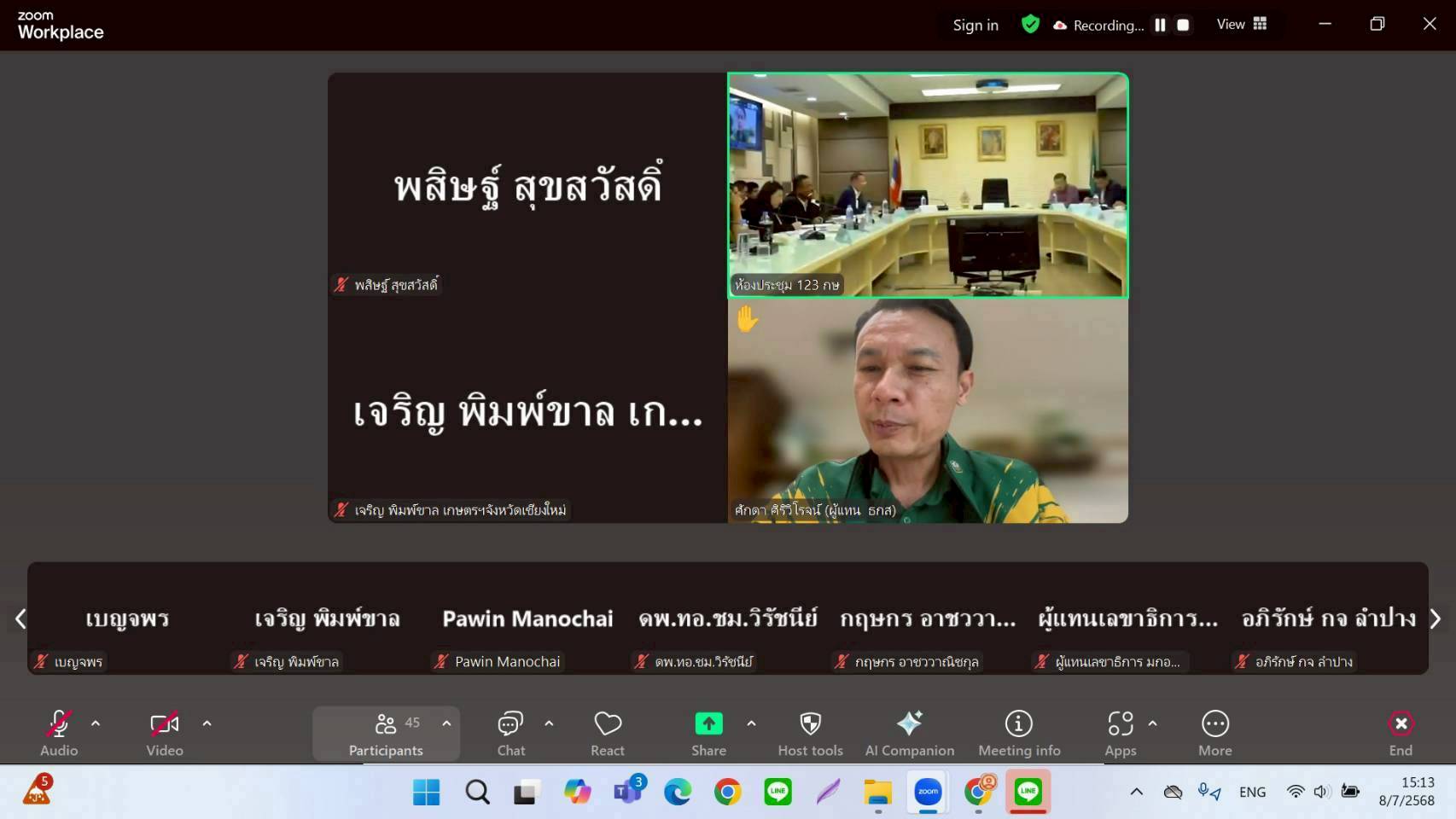
Task: Open the Chat panel
Action: pos(510,733)
